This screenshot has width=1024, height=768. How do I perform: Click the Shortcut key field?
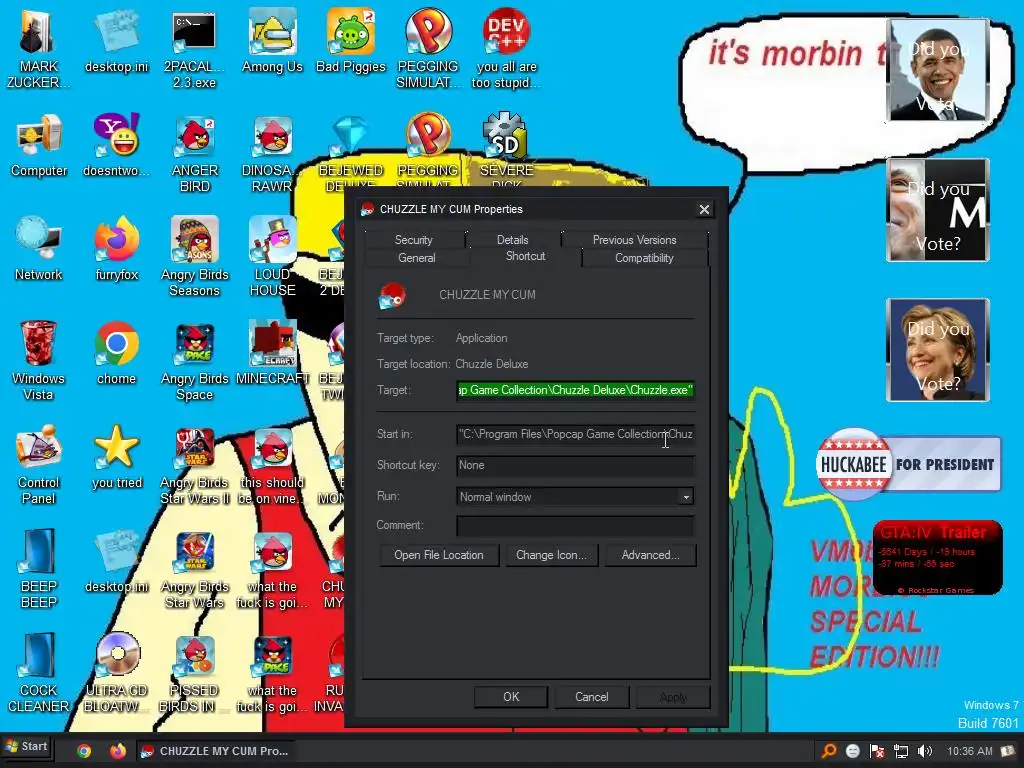coord(575,465)
